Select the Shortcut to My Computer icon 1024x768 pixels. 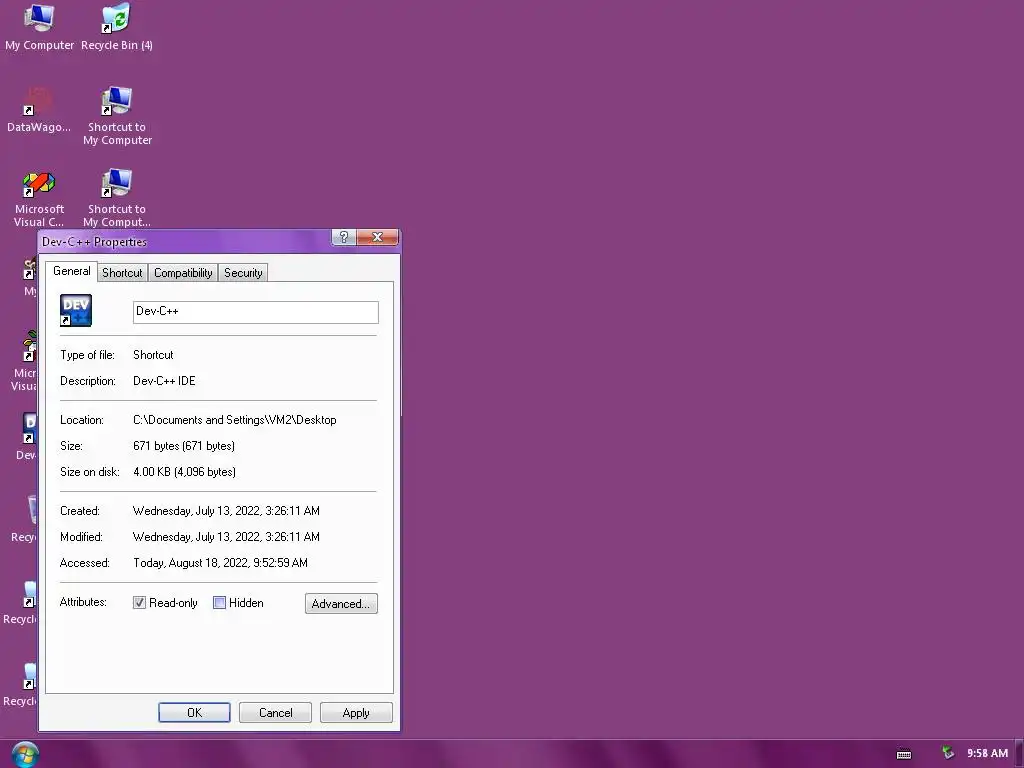pos(117,116)
